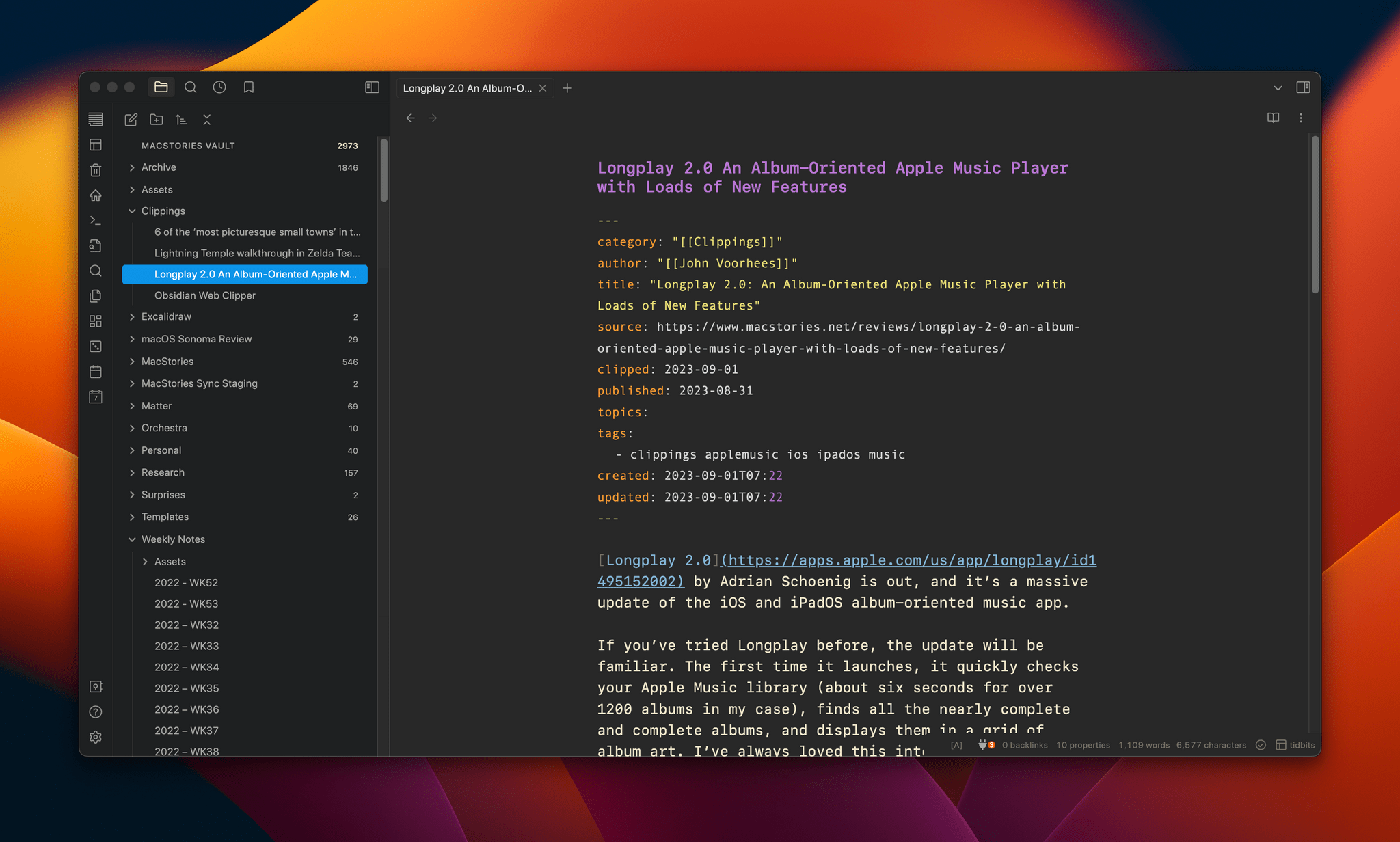Screen dimensions: 1400x842
Task: Open a new tab with the plus button
Action: (x=567, y=88)
